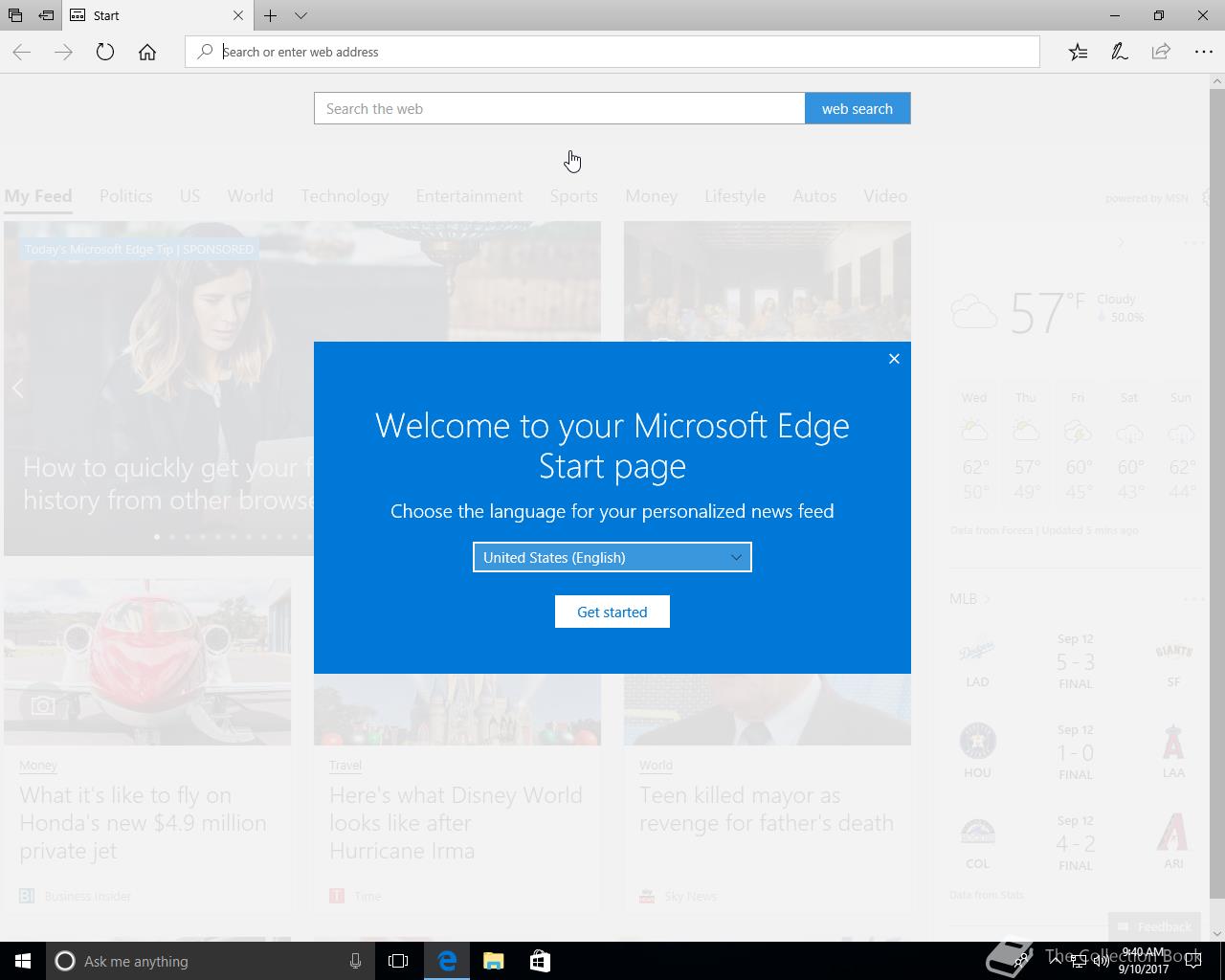Go to the Home page icon
The image size is (1225, 980).
pyautogui.click(x=147, y=52)
